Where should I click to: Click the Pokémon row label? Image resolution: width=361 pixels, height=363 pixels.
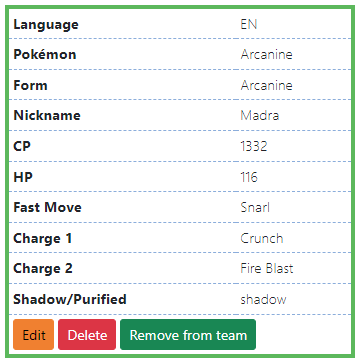(45, 54)
